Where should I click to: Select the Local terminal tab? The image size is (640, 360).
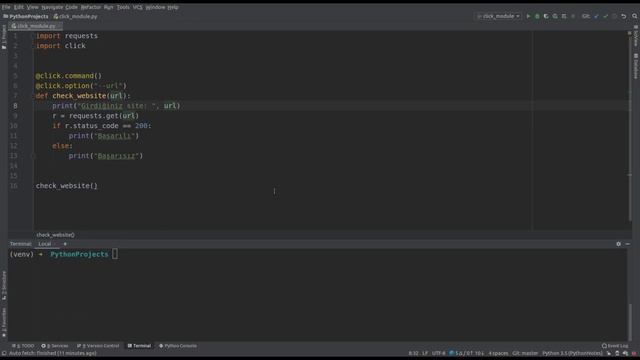(44, 244)
